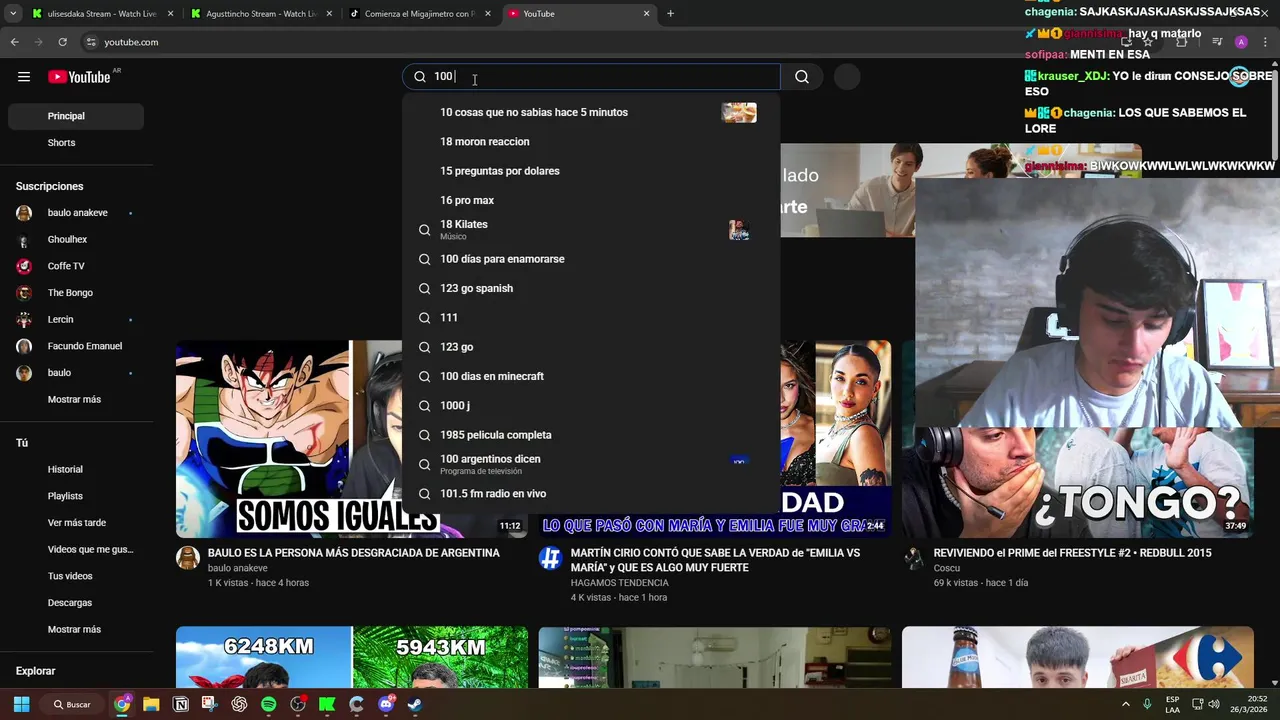Open the Chrome profile avatar A
The width and height of the screenshot is (1280, 720).
coord(1241,42)
